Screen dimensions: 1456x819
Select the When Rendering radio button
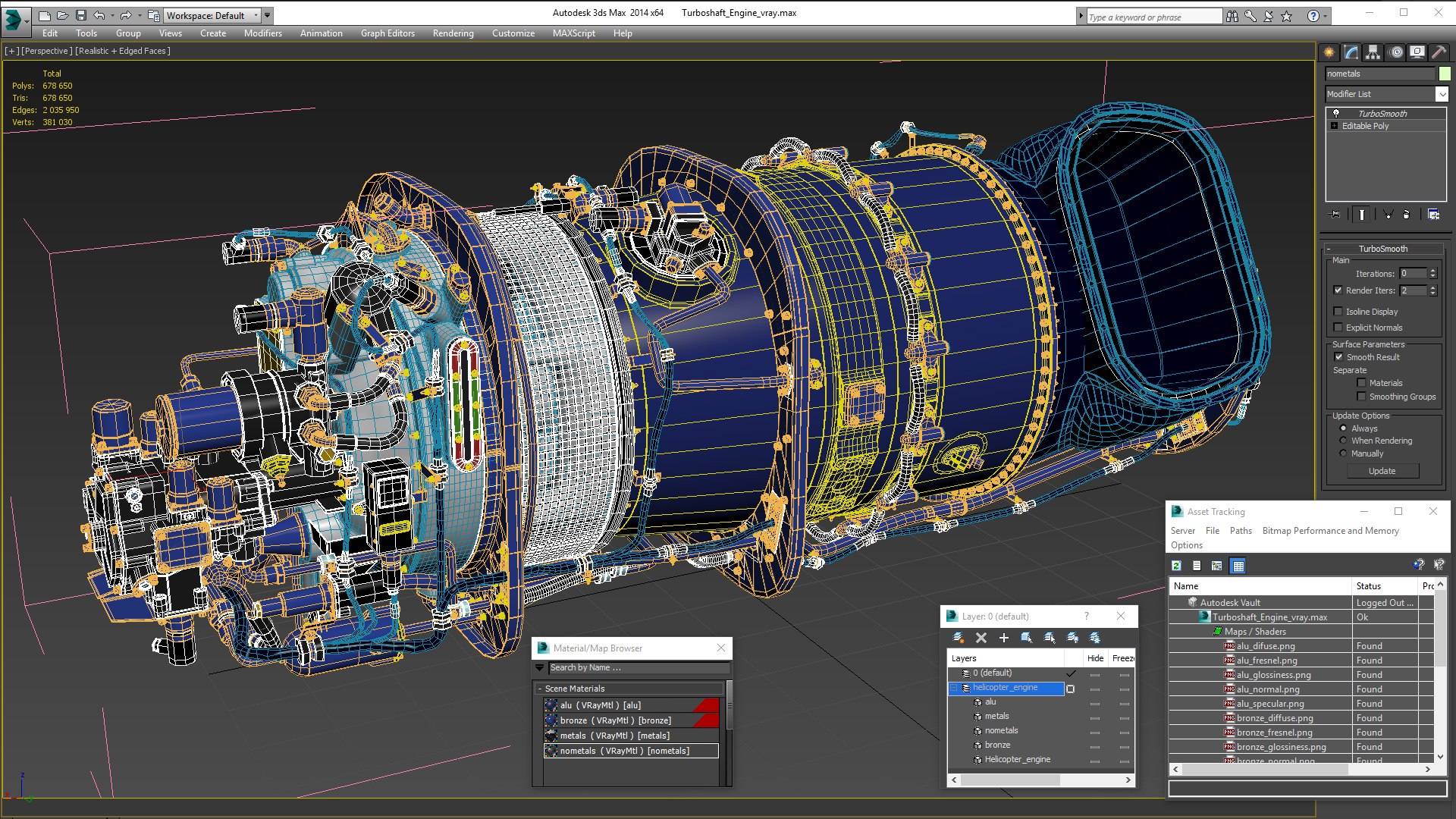[x=1344, y=441]
